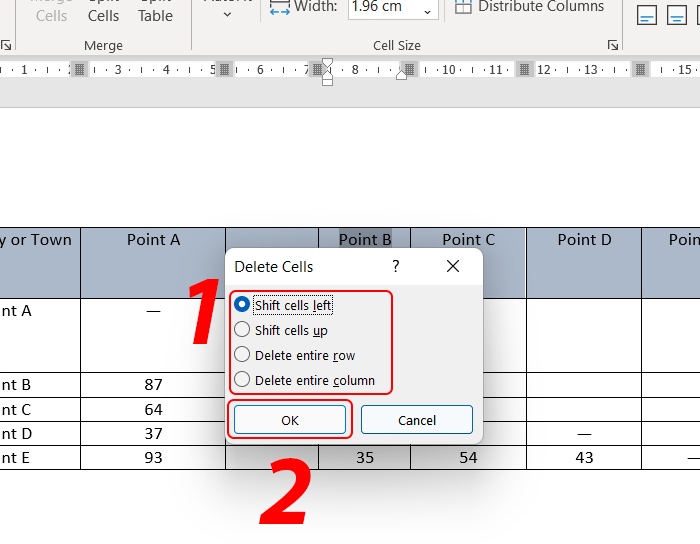
Task: Close the Delete Cells dialog
Action: pos(453,266)
